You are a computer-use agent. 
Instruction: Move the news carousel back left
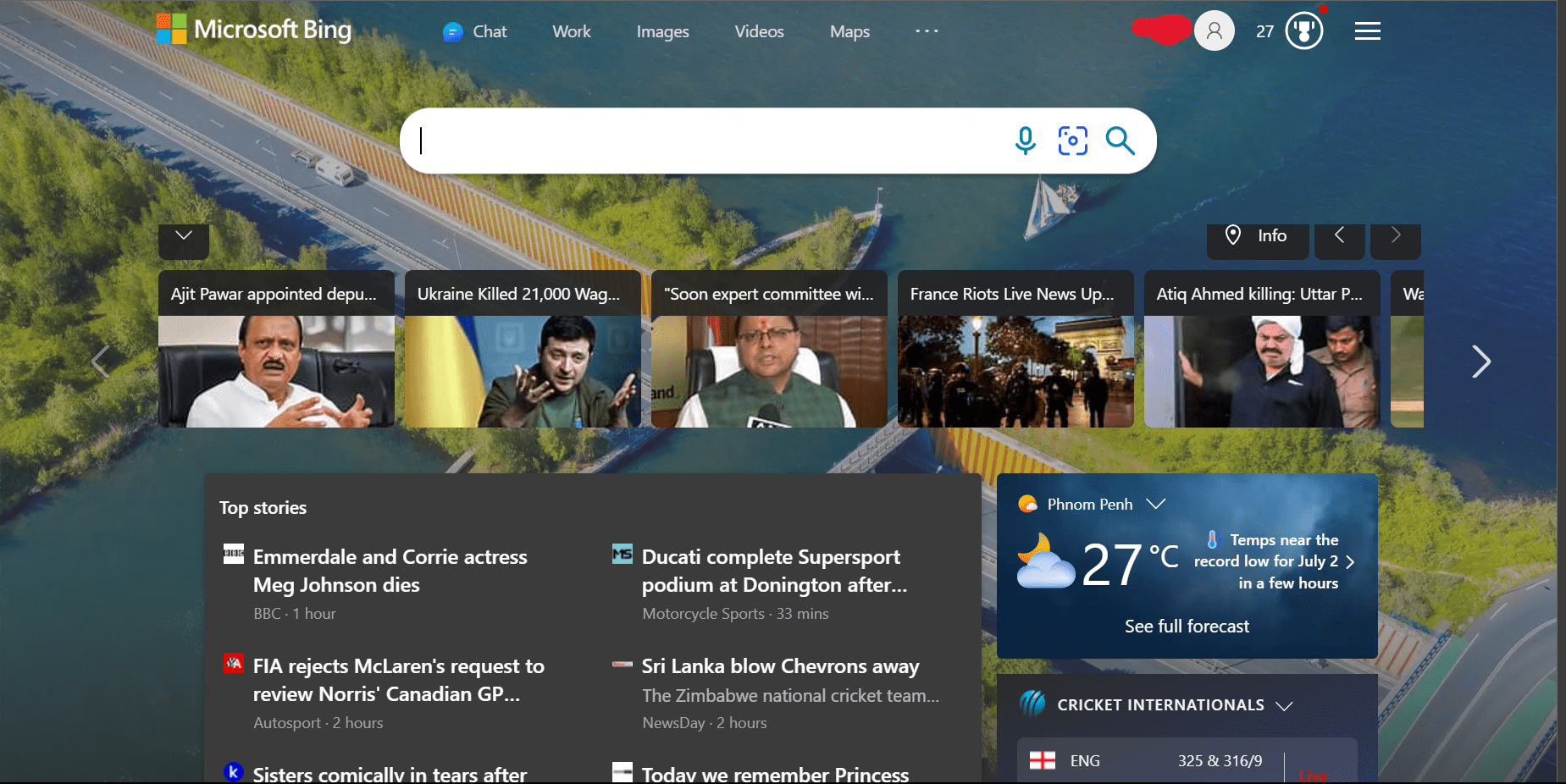coord(100,362)
